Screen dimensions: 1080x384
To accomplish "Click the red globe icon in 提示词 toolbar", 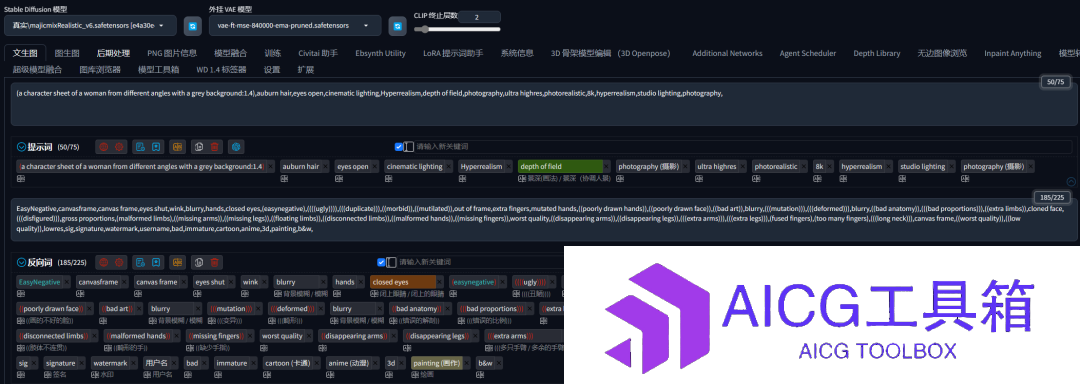I will click(103, 147).
